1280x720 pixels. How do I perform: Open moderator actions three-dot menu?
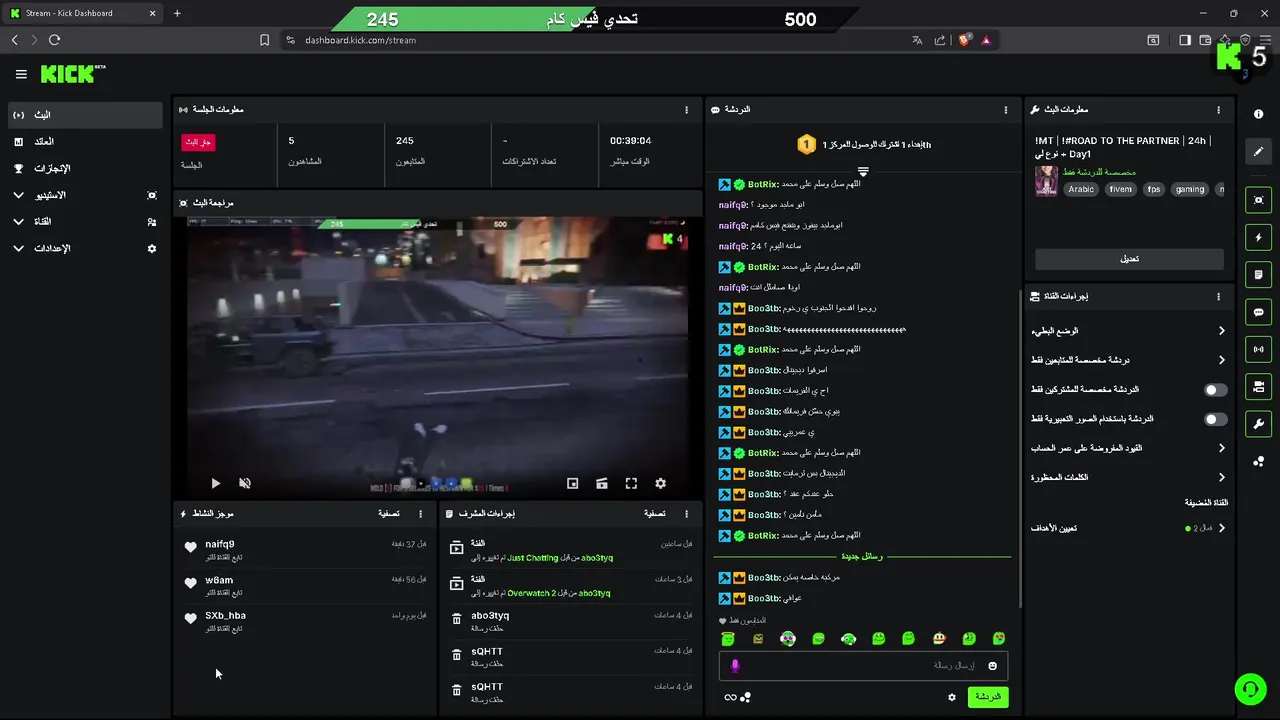pyautogui.click(x=686, y=513)
